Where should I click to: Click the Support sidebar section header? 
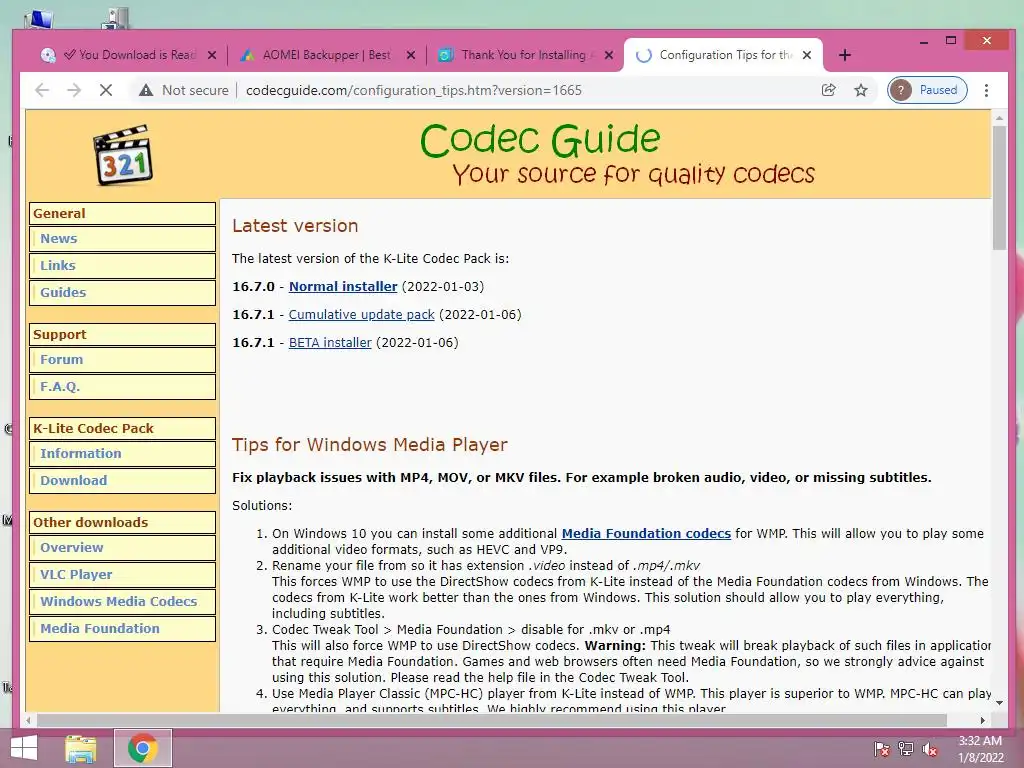click(123, 334)
